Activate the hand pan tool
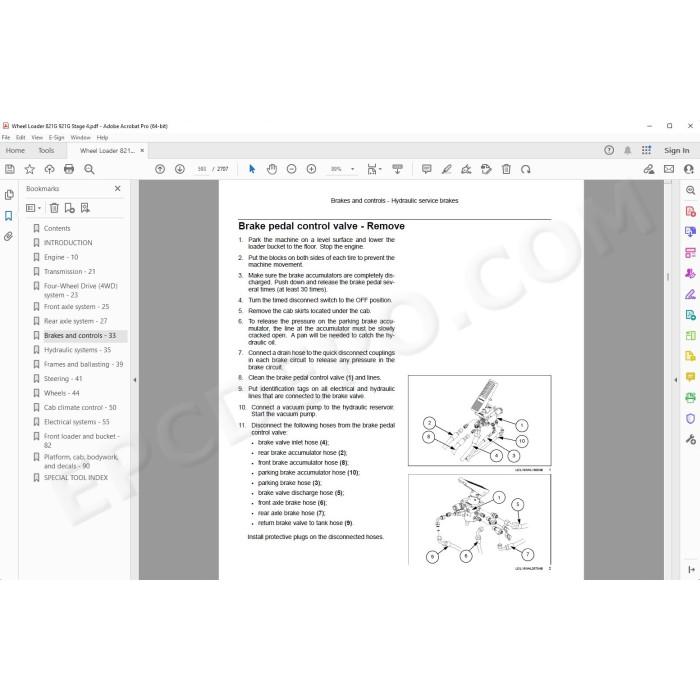700x700 pixels. 271,169
